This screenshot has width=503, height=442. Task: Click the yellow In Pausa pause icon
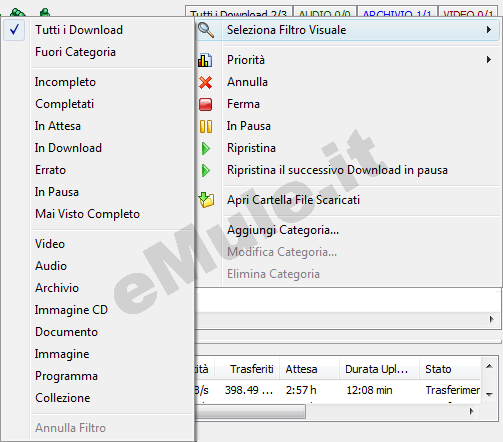pyautogui.click(x=206, y=126)
